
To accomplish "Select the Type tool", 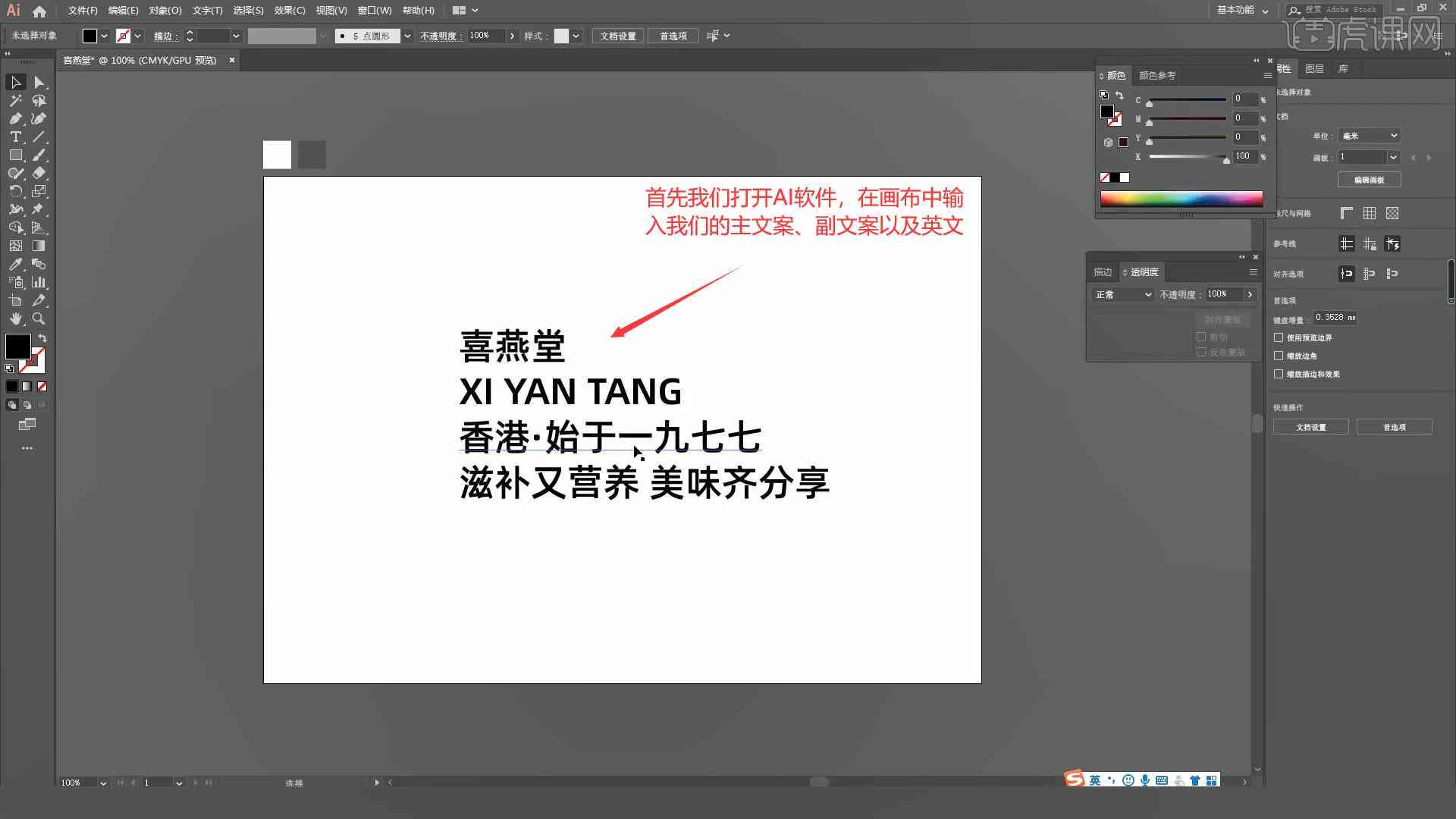I will [15, 137].
